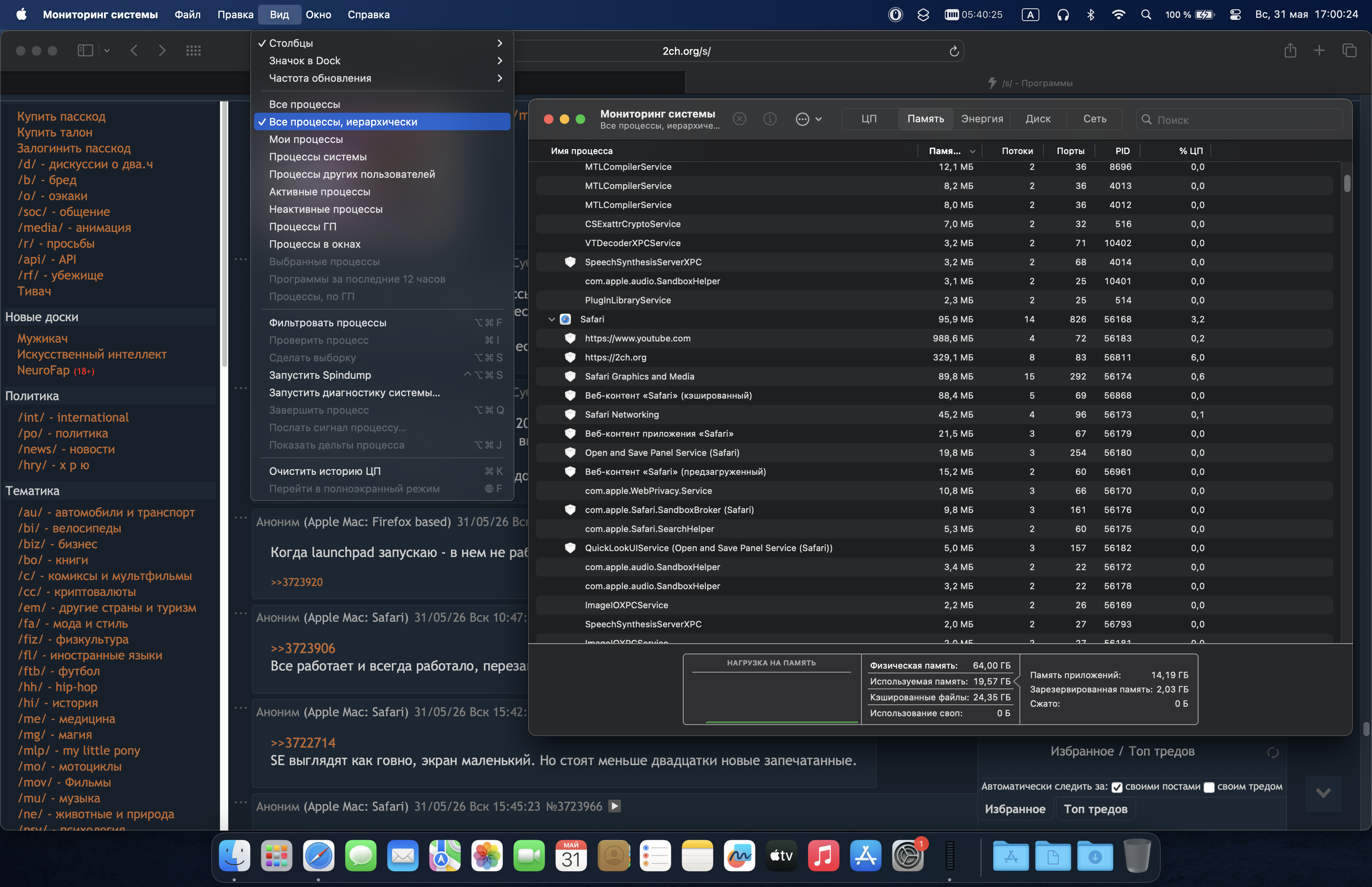Open the "/mlp/ - my little pony" link
The image size is (1372, 887).
pos(79,750)
